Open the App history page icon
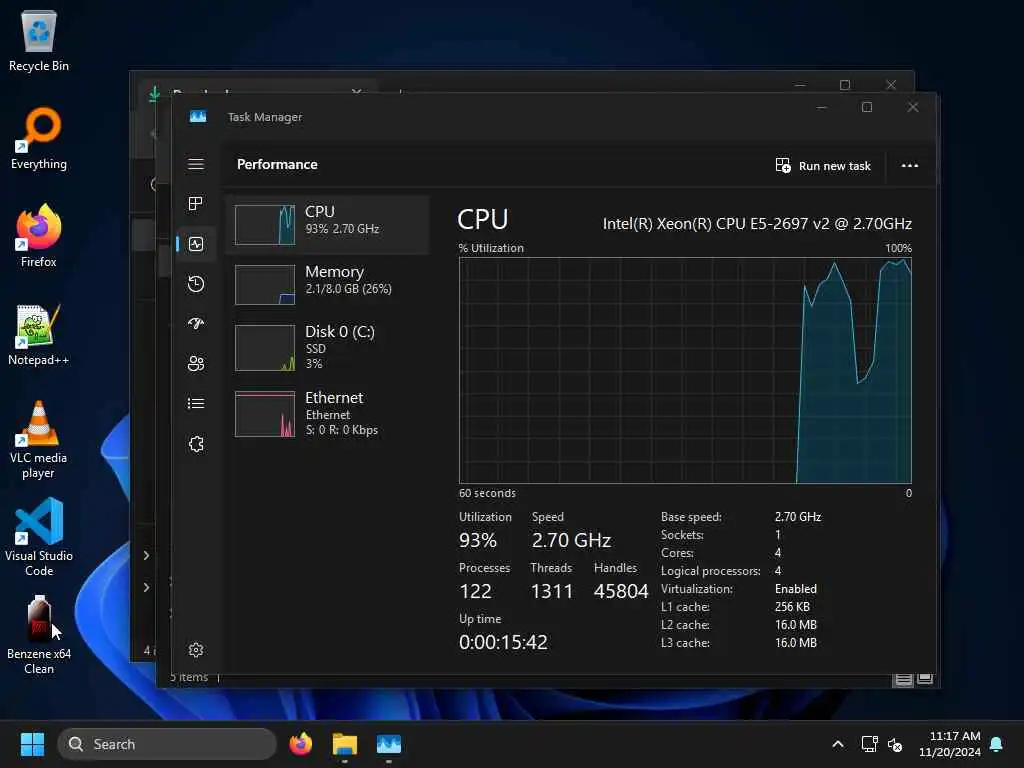Screen dimensions: 1024x768 (196, 284)
